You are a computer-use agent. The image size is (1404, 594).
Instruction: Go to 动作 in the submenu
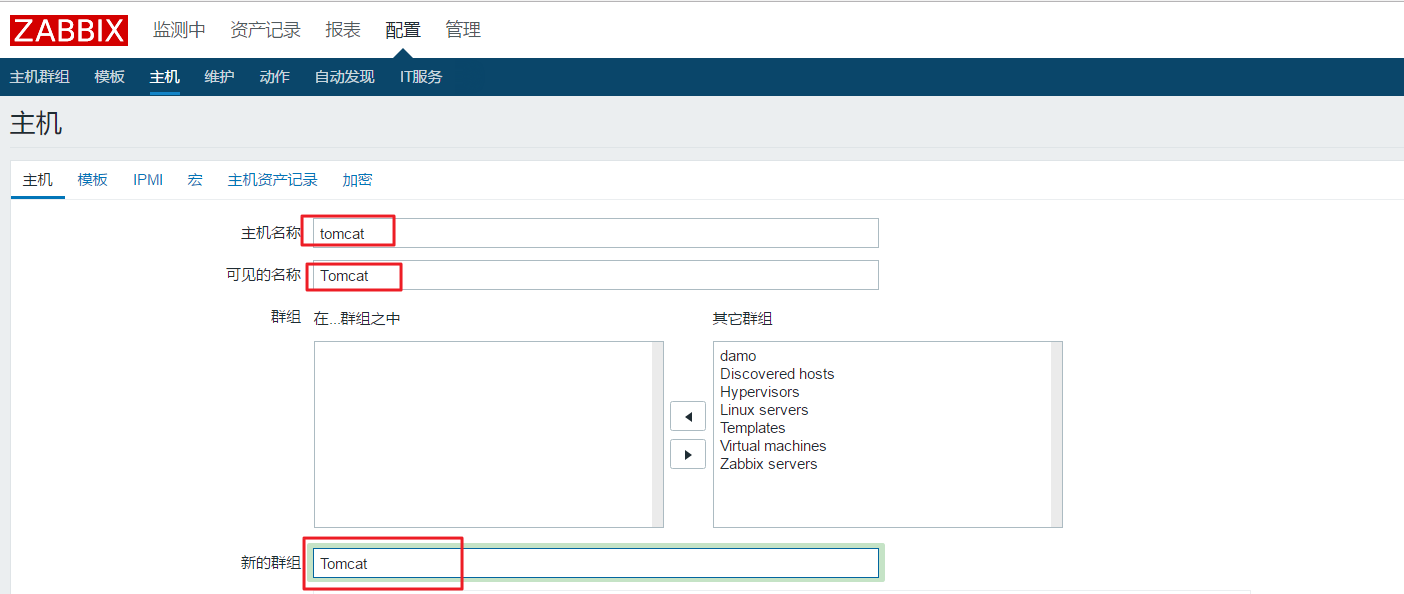pos(274,77)
